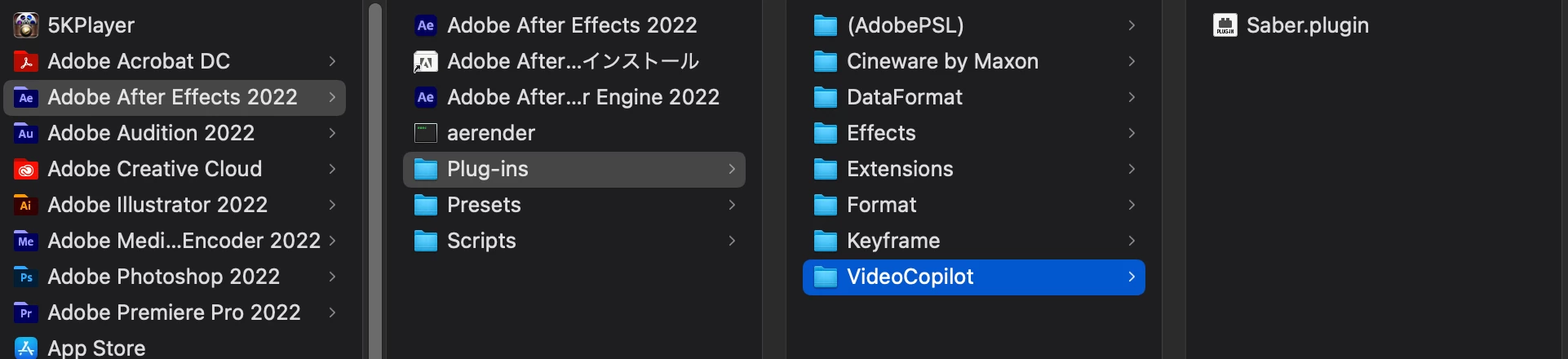Expand Adobe Creative Cloud chevron

(x=332, y=169)
